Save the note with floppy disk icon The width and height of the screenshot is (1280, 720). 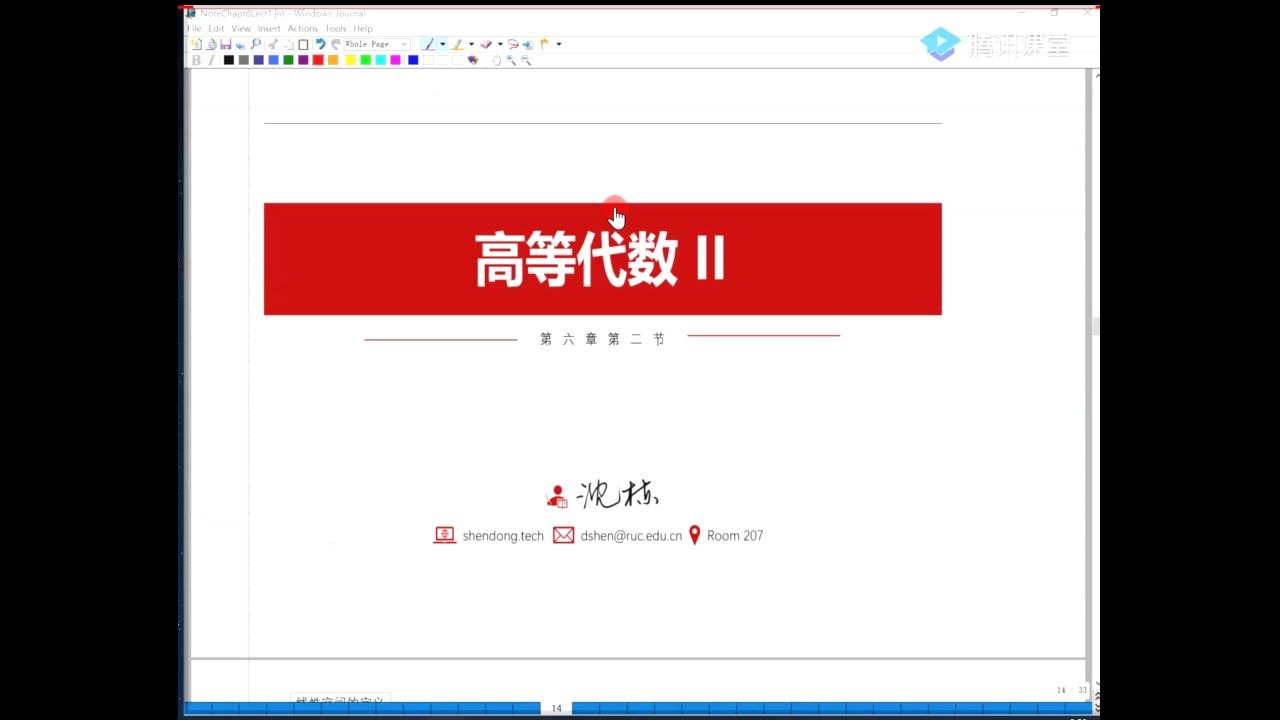click(x=226, y=44)
